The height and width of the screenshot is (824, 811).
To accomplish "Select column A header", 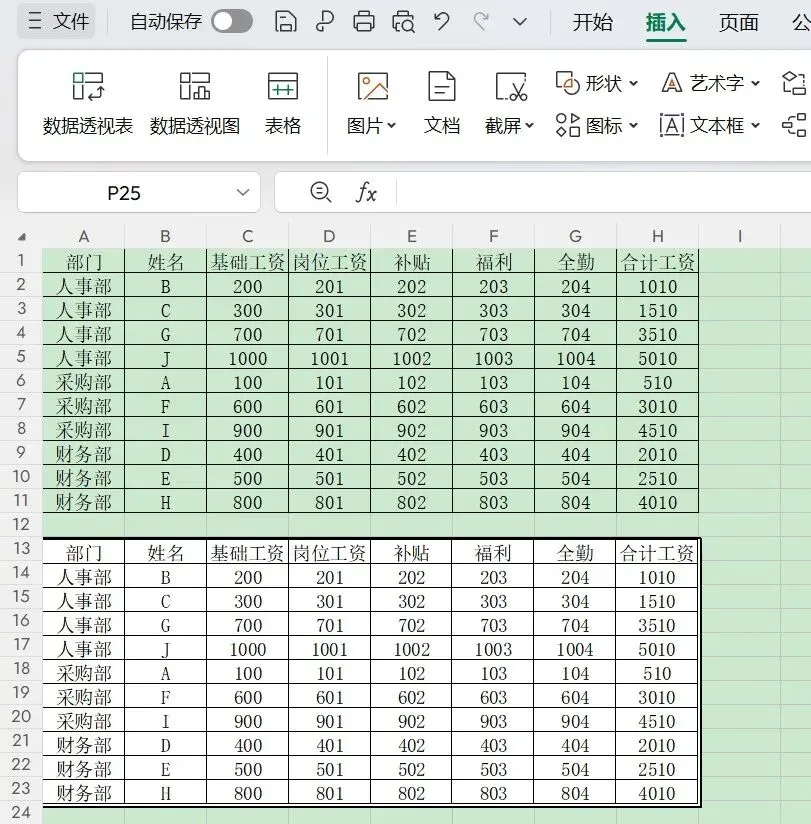I will click(x=84, y=236).
